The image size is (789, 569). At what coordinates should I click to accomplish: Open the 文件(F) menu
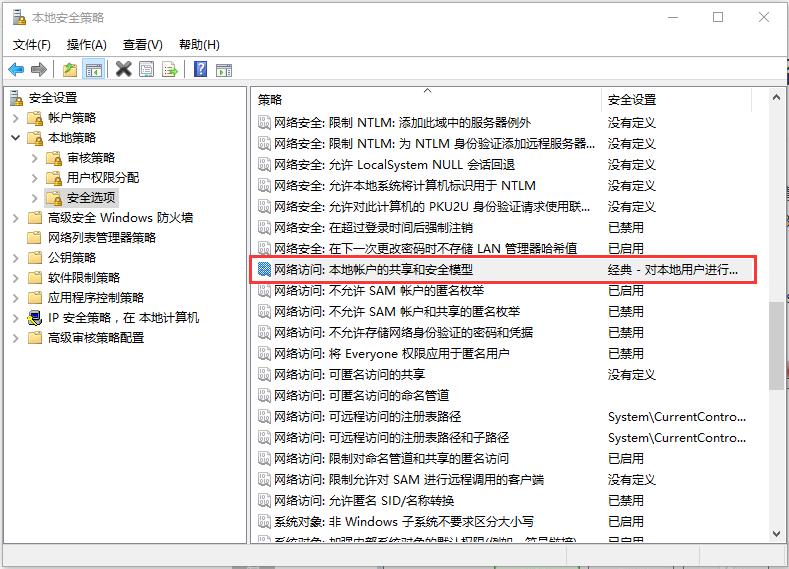pos(32,45)
